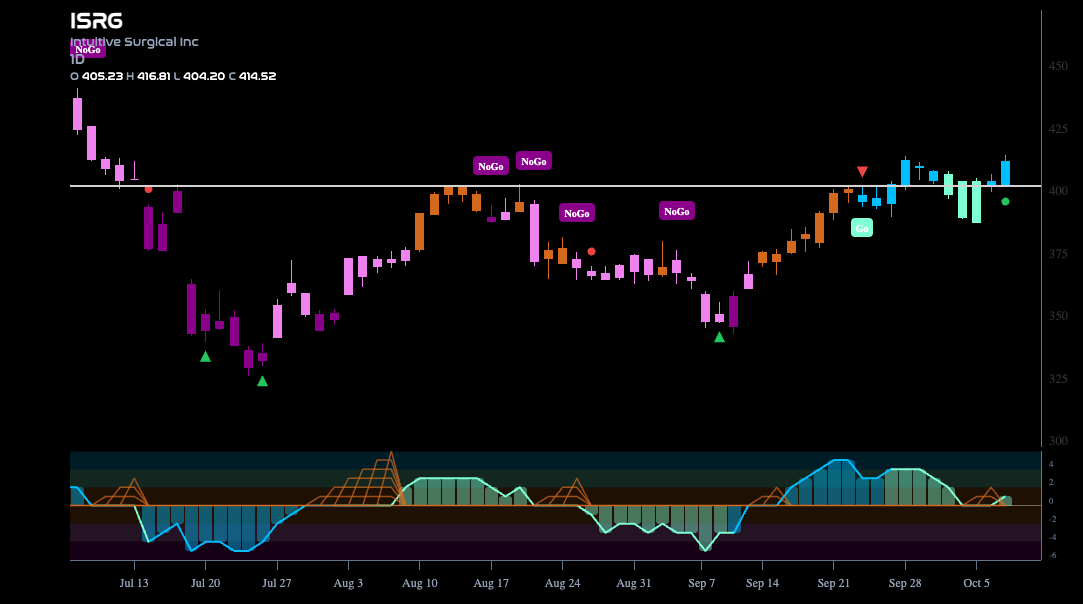The height and width of the screenshot is (604, 1083).
Task: Click the tall mint candle at Oct 5
Action: coord(977,202)
